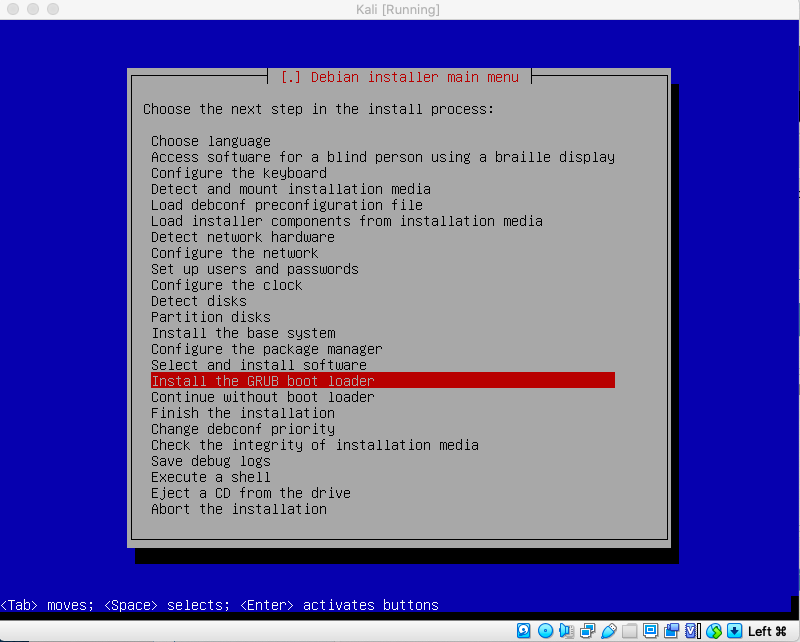Open the network adapter status icon

pos(588,631)
